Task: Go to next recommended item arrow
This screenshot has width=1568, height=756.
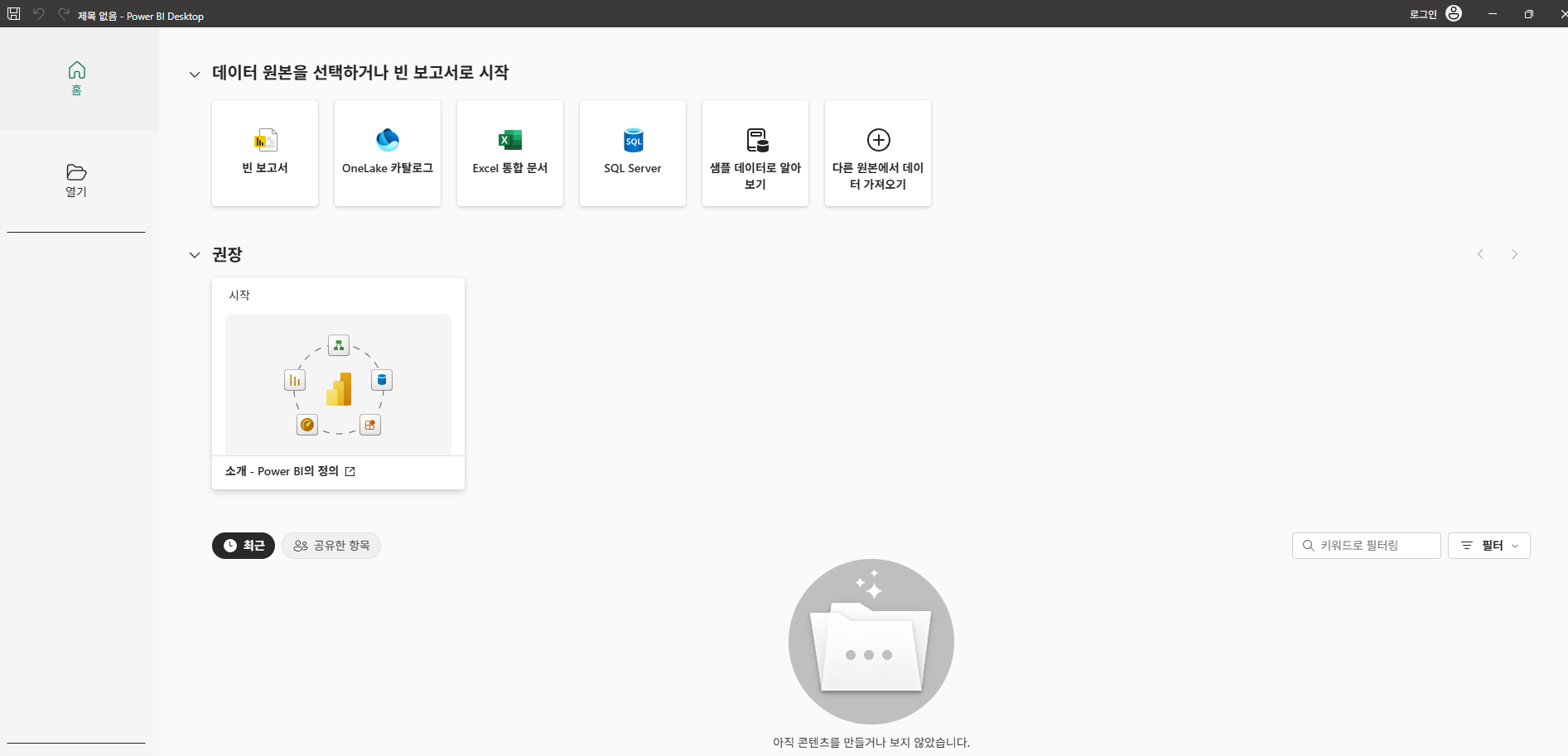Action: (x=1514, y=254)
